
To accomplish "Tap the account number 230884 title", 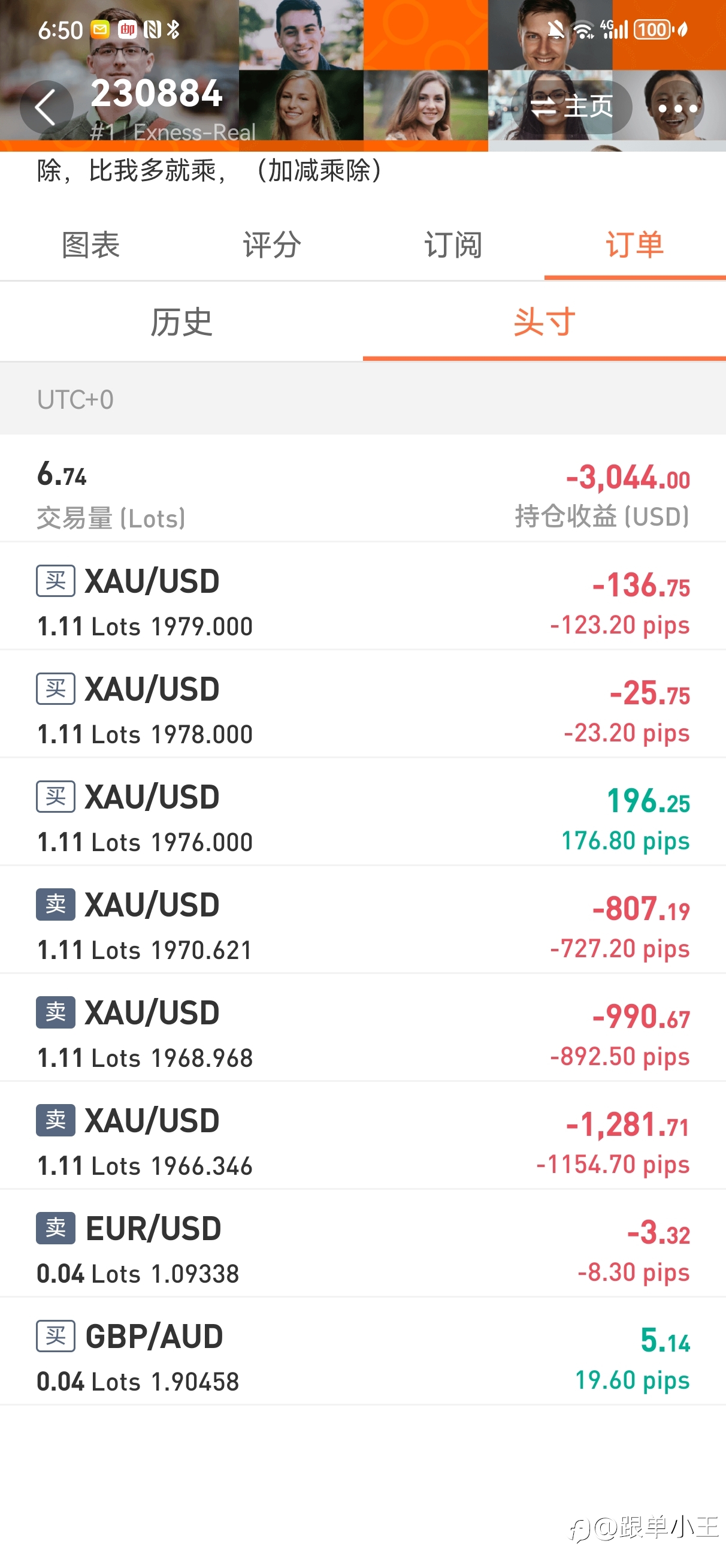I will 156,94.
